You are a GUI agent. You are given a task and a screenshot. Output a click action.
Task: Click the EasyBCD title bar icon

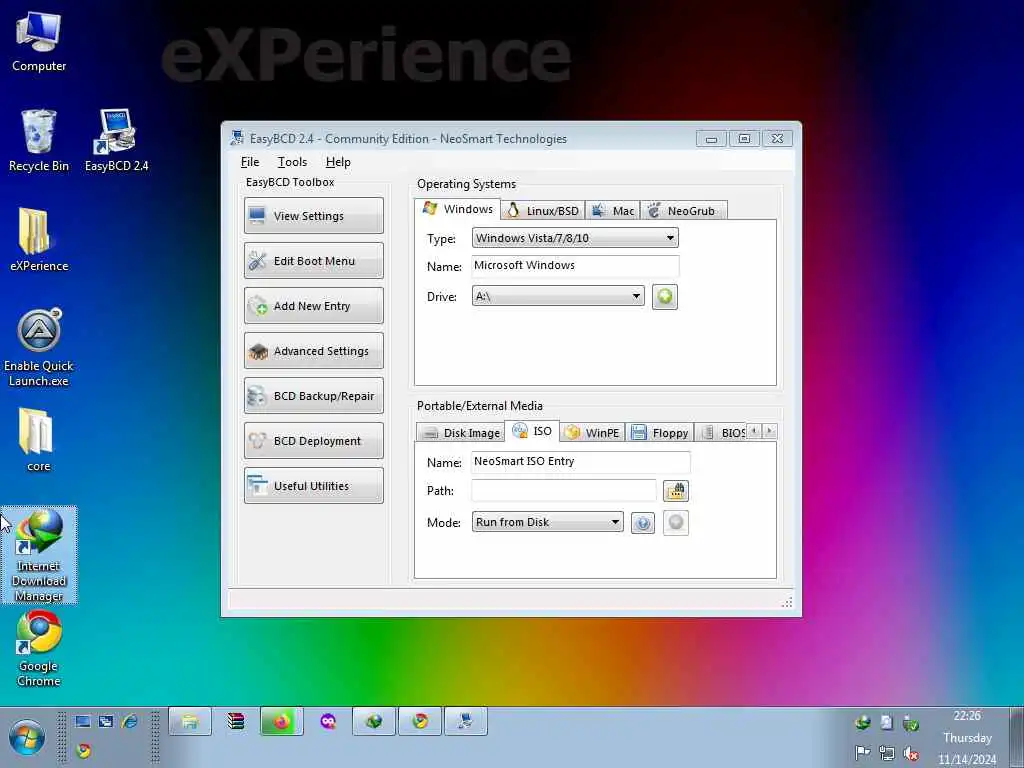pyautogui.click(x=237, y=138)
